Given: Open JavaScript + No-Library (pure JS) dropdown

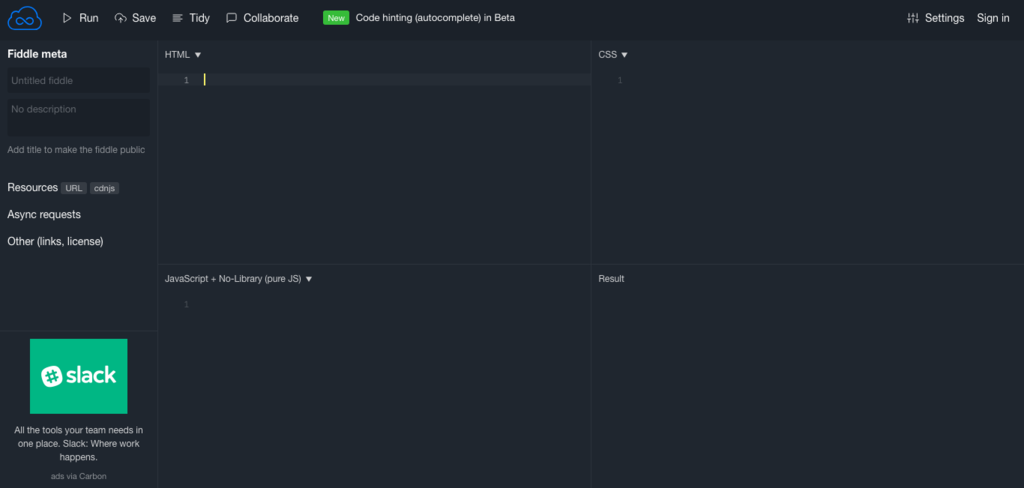Looking at the screenshot, I should coord(238,279).
